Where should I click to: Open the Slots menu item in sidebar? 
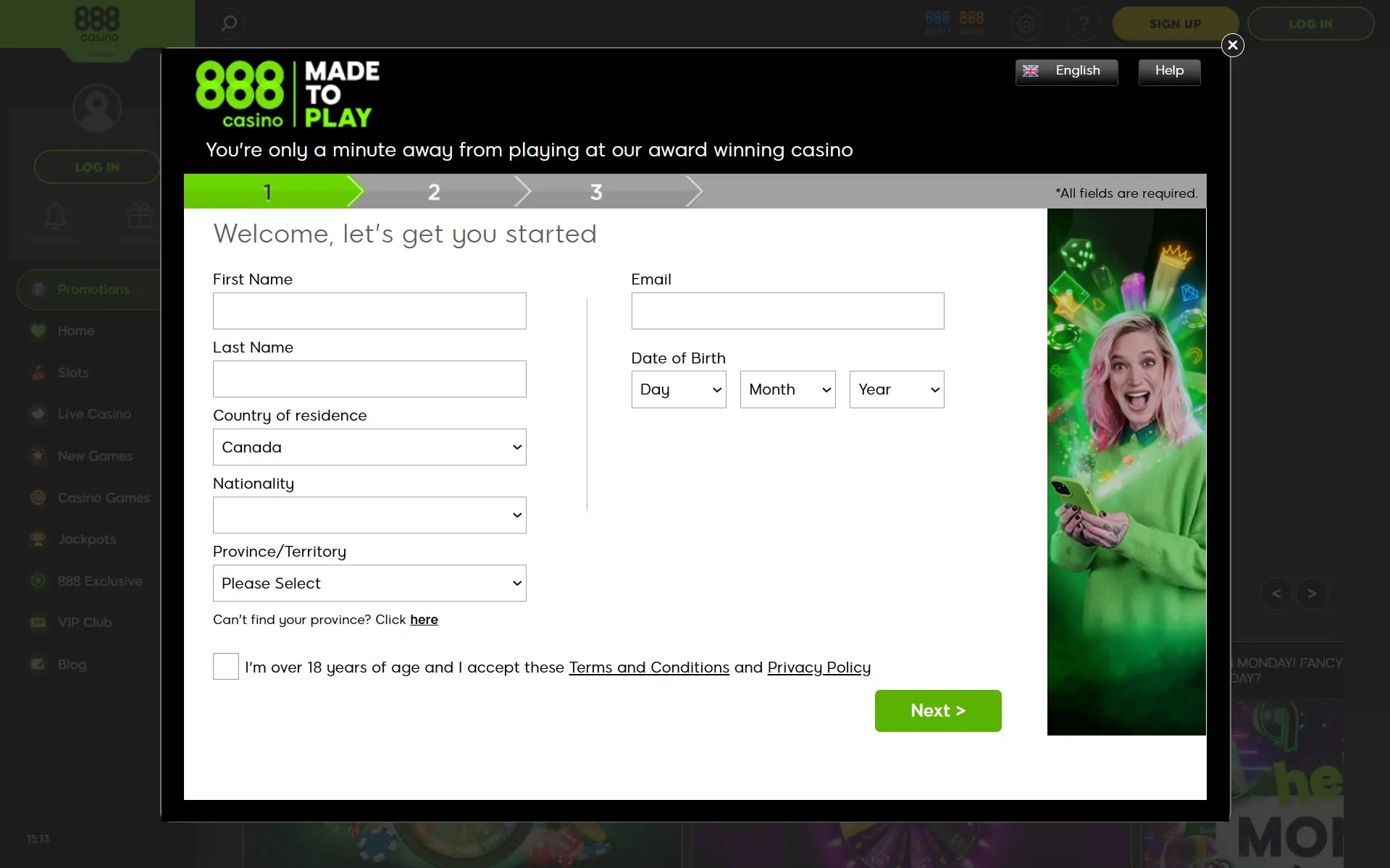[73, 373]
